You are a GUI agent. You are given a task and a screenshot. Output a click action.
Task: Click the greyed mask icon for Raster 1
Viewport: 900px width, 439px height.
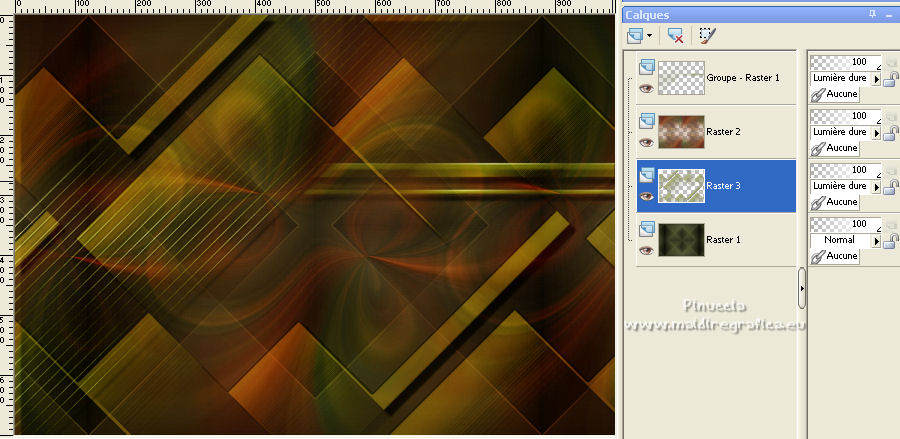890,224
